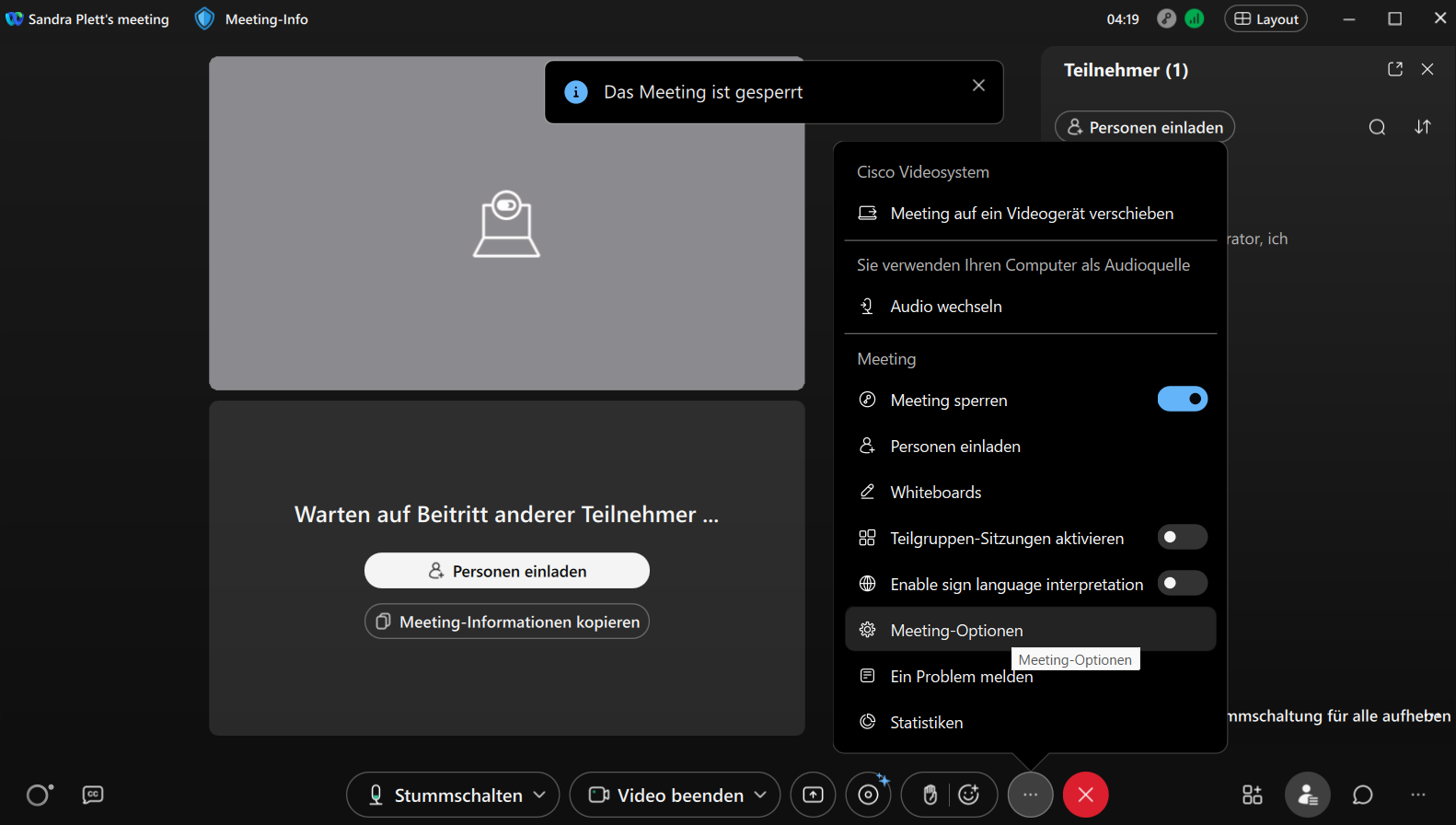
Task: Open the record meeting button
Action: [868, 795]
